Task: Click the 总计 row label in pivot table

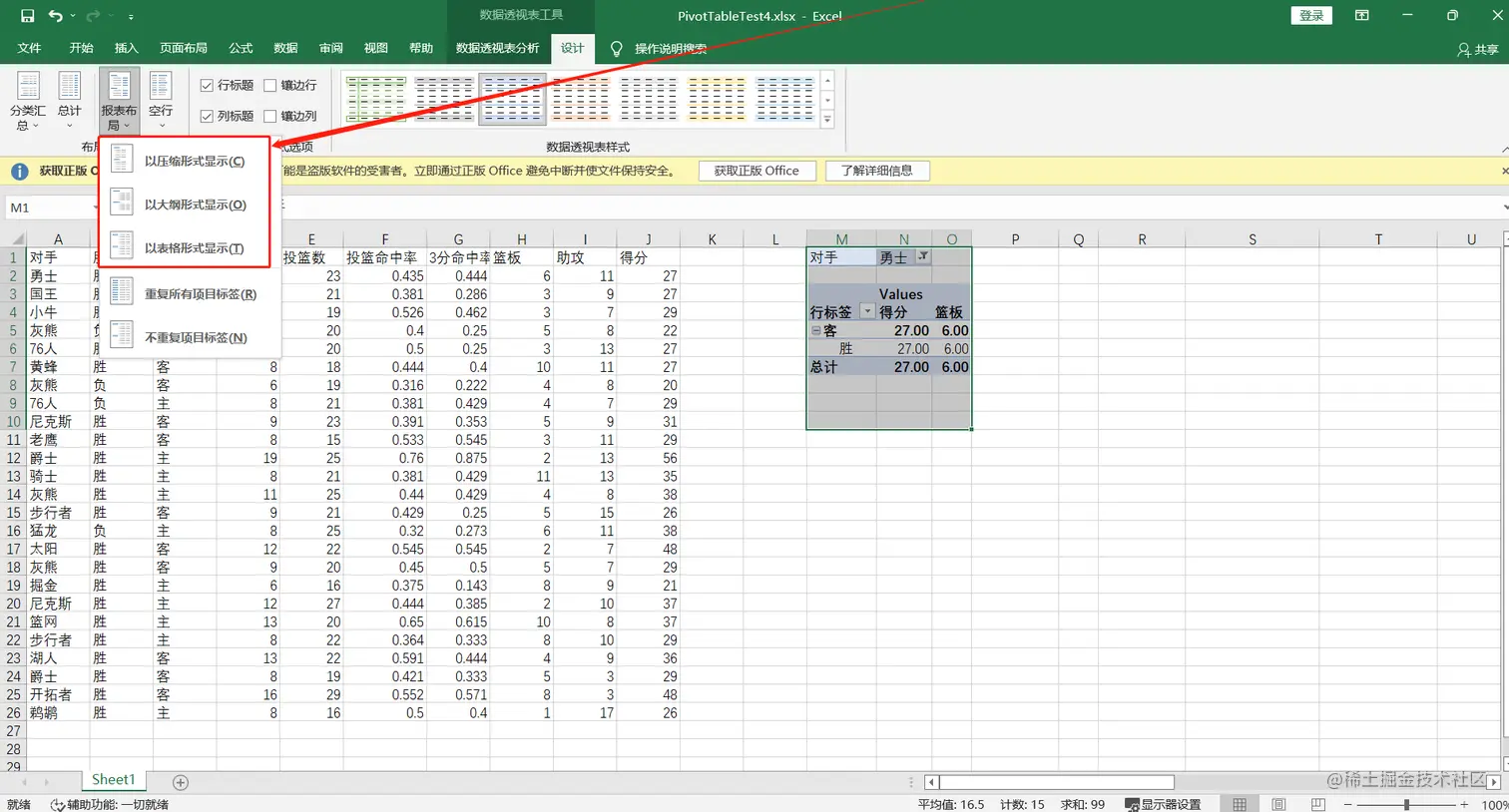Action: point(841,367)
